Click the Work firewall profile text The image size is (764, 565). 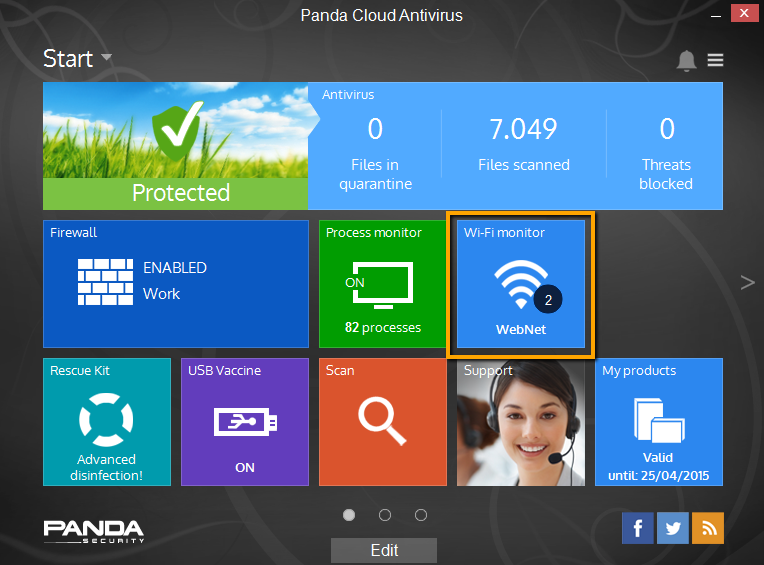coord(161,294)
